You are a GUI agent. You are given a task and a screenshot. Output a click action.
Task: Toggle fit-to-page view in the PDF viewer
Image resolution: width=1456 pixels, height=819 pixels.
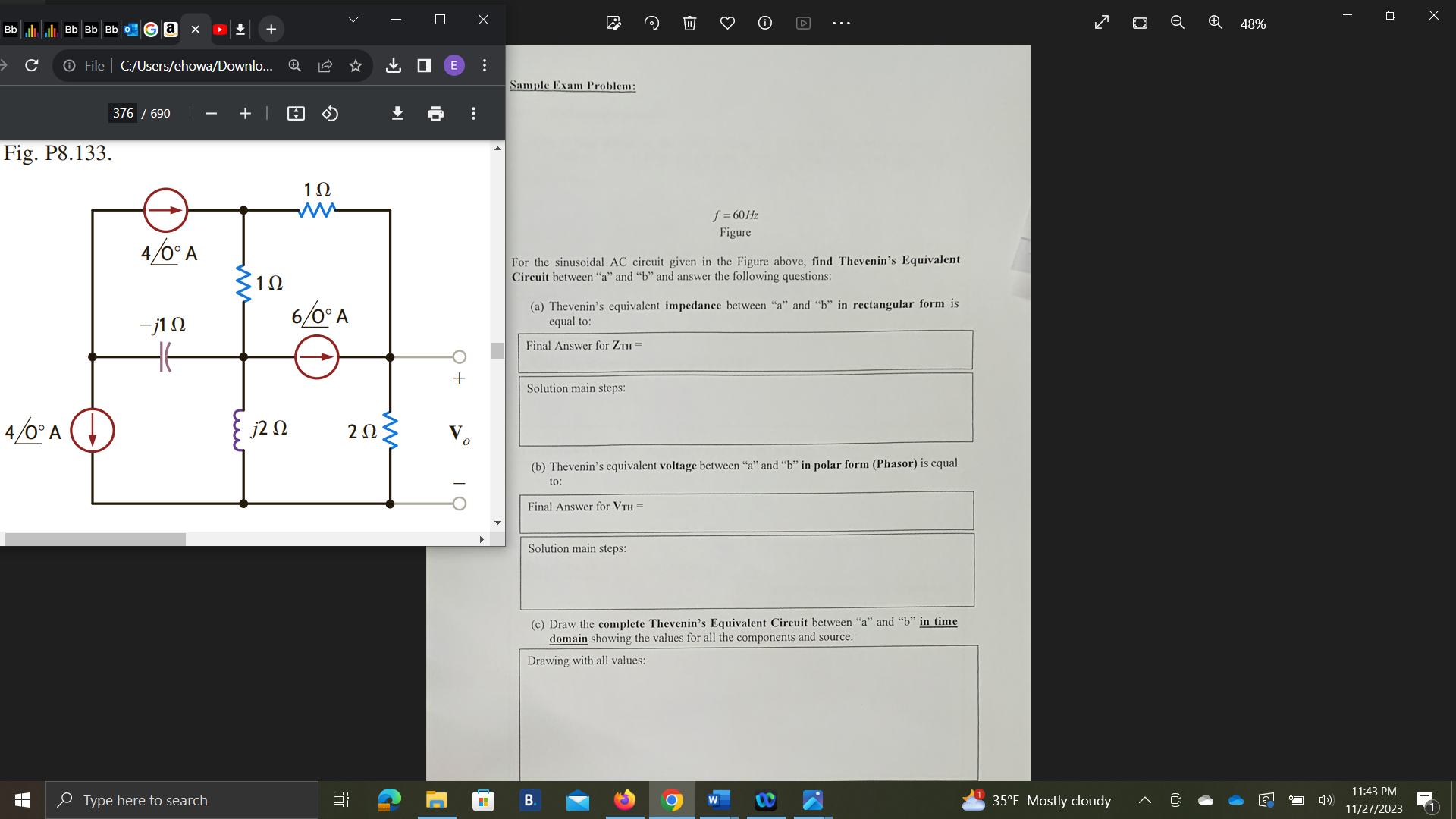(296, 113)
